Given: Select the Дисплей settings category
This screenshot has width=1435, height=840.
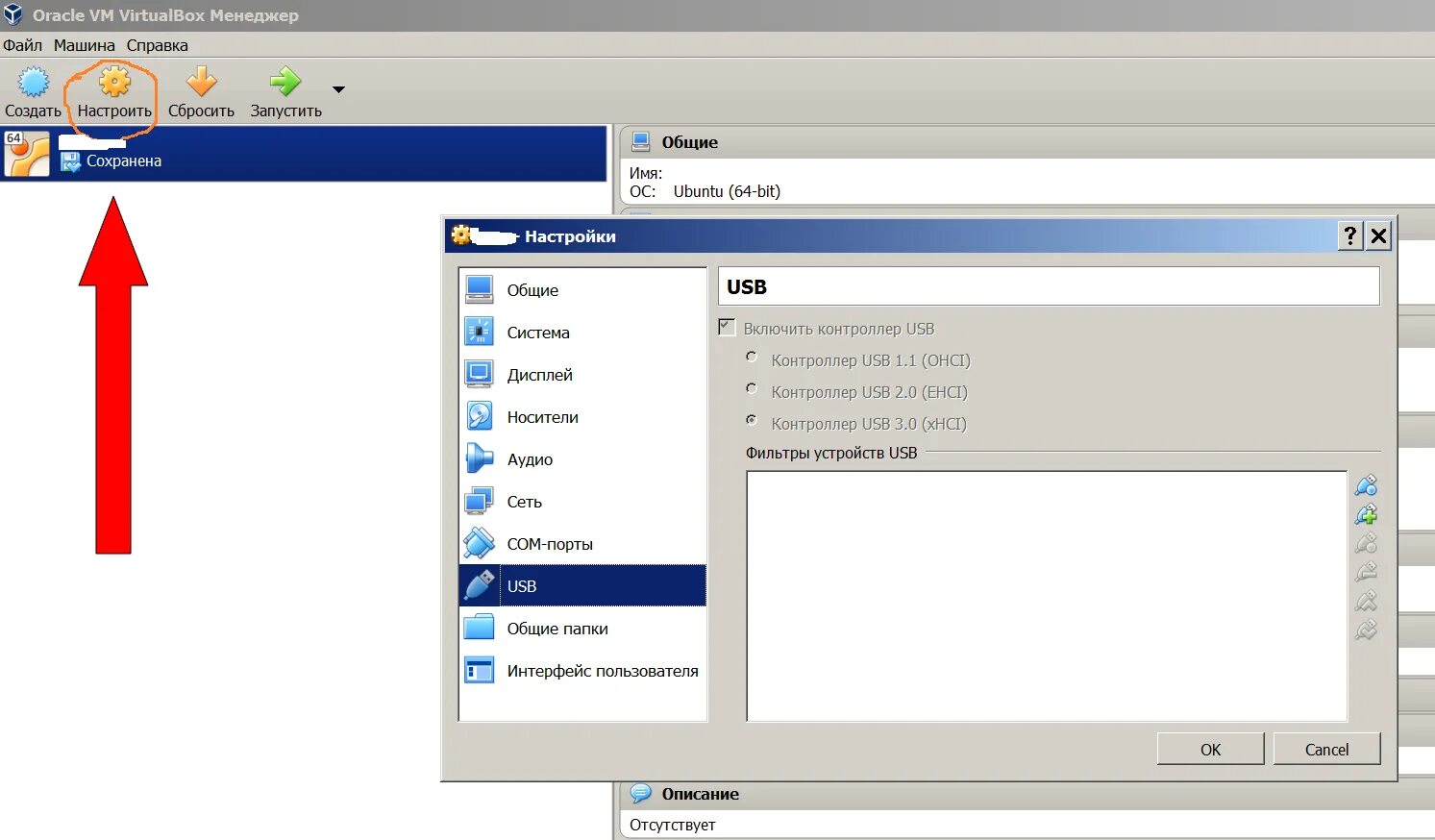Looking at the screenshot, I should coord(582,375).
